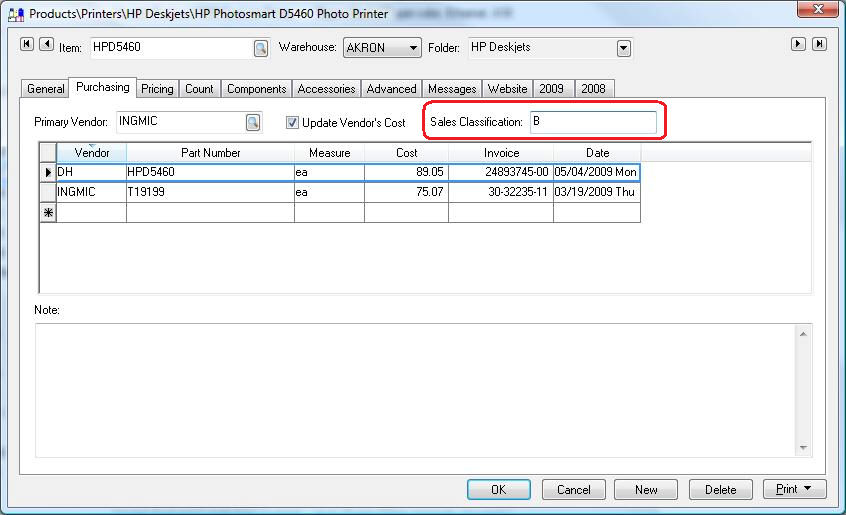The width and height of the screenshot is (846, 515).
Task: Open the Pricing tab
Action: tap(157, 89)
